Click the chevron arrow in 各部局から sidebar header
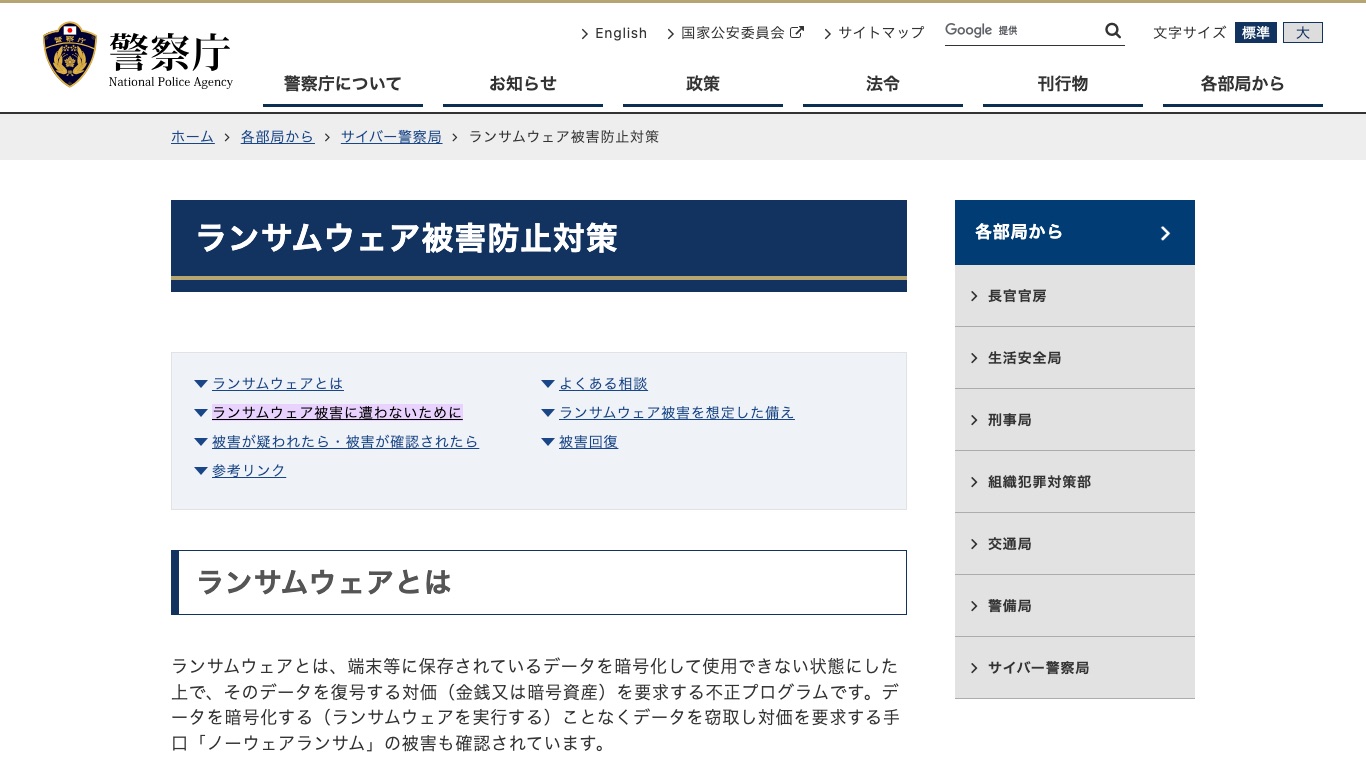The width and height of the screenshot is (1366, 768). point(1165,233)
